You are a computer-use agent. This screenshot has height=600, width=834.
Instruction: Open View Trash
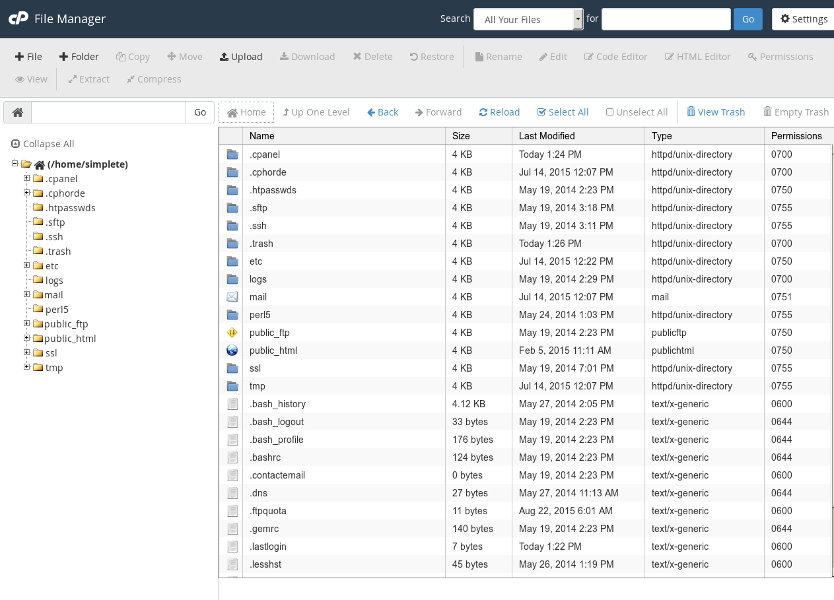715,112
